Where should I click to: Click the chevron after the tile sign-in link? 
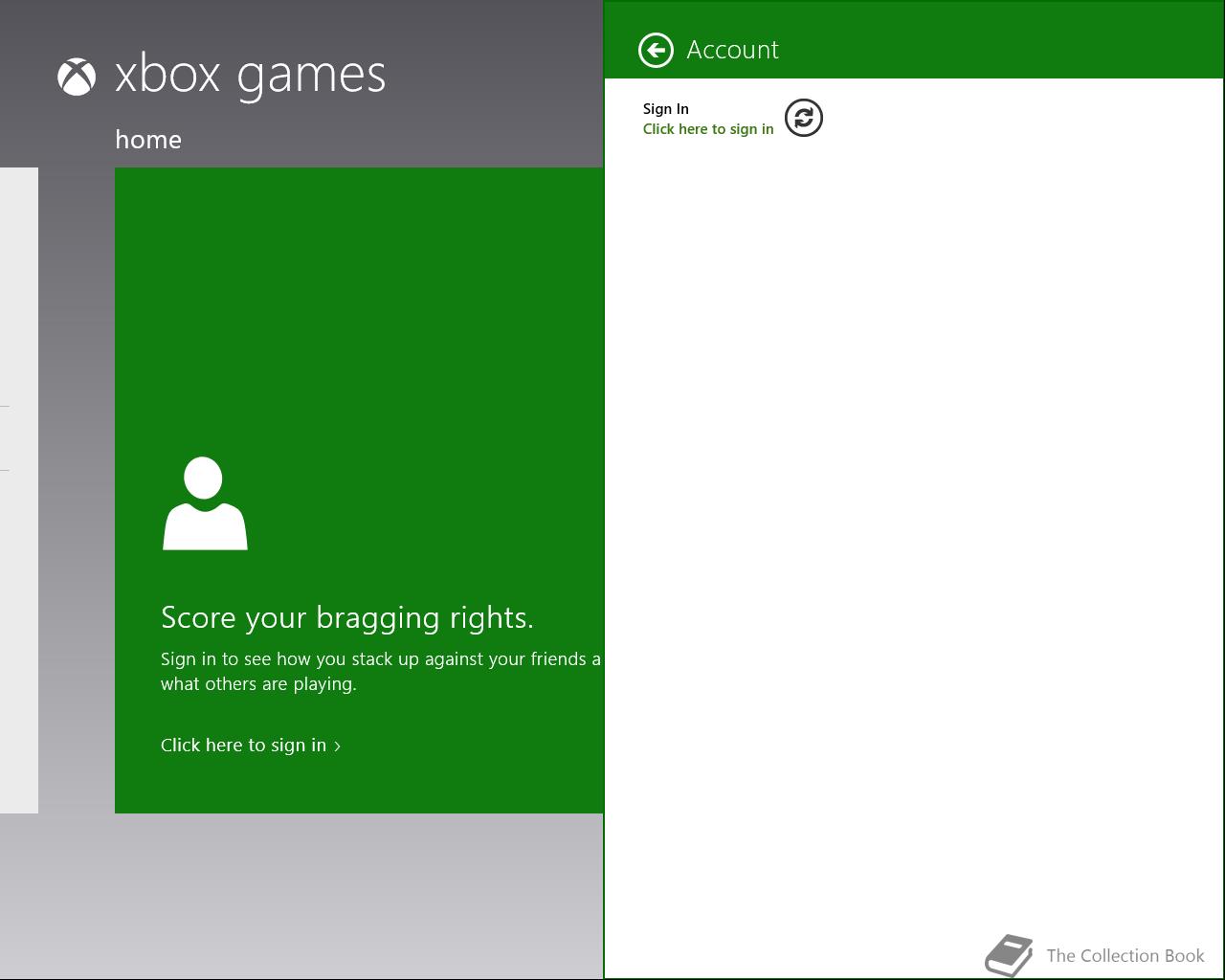pos(337,746)
